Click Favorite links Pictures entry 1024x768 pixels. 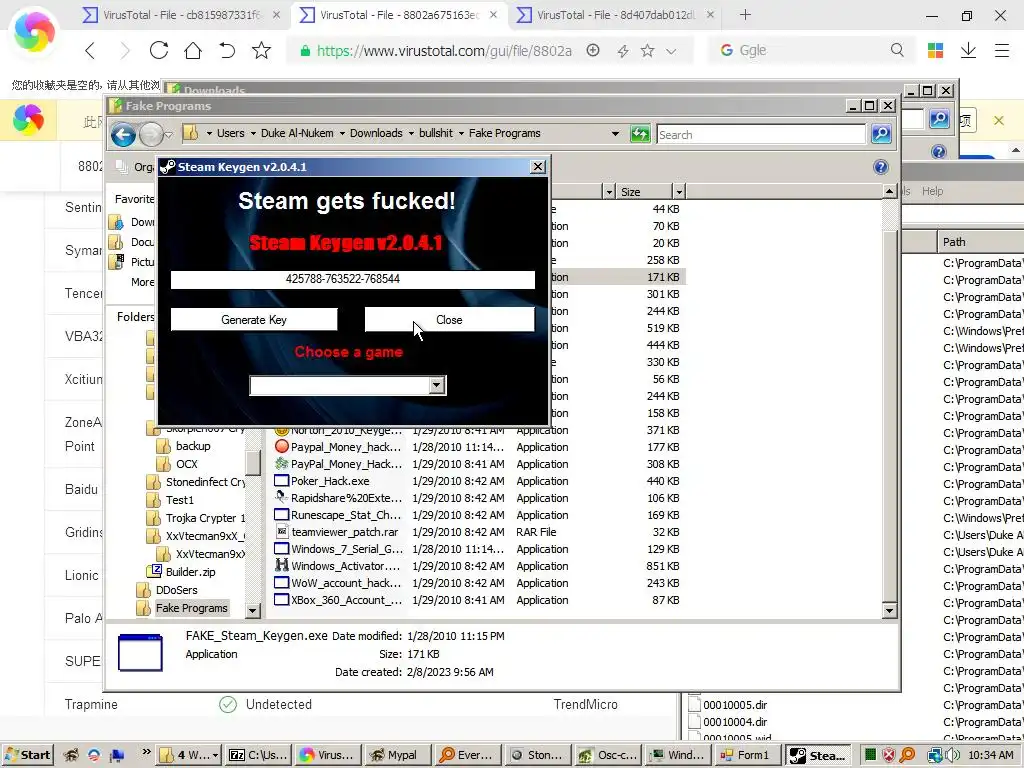click(134, 262)
